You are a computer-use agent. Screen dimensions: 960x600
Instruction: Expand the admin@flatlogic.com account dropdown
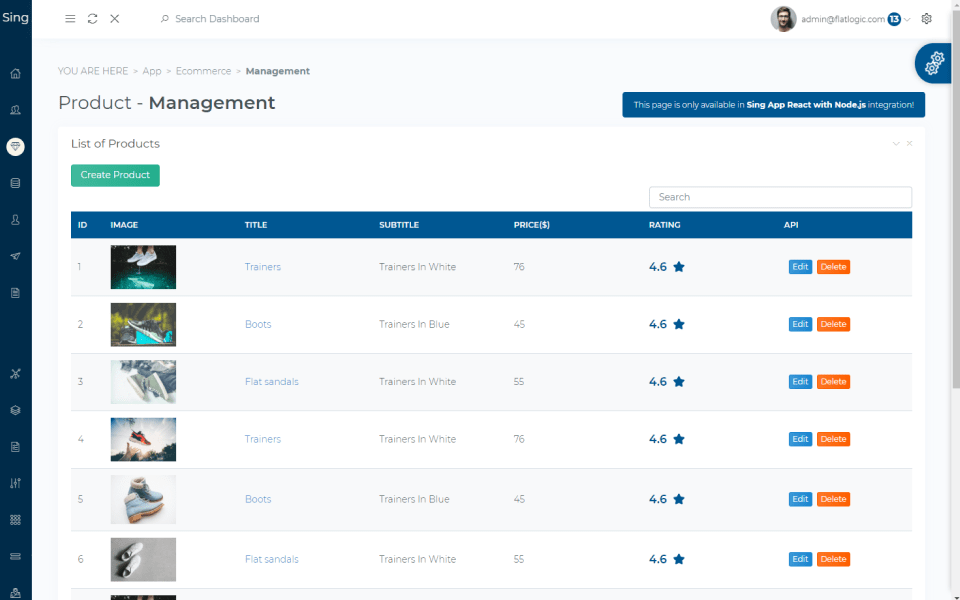pyautogui.click(x=842, y=19)
